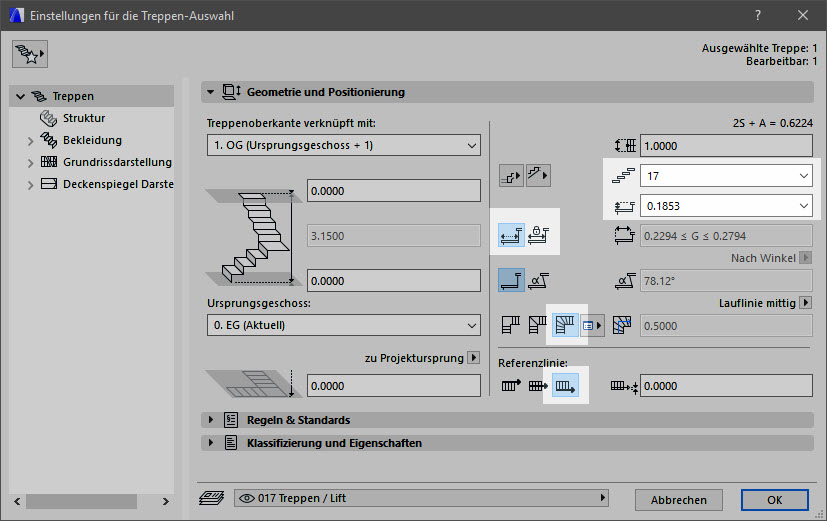Click the sidebar horizontal scrollbar thumb
The width and height of the screenshot is (827, 521).
tap(81, 501)
